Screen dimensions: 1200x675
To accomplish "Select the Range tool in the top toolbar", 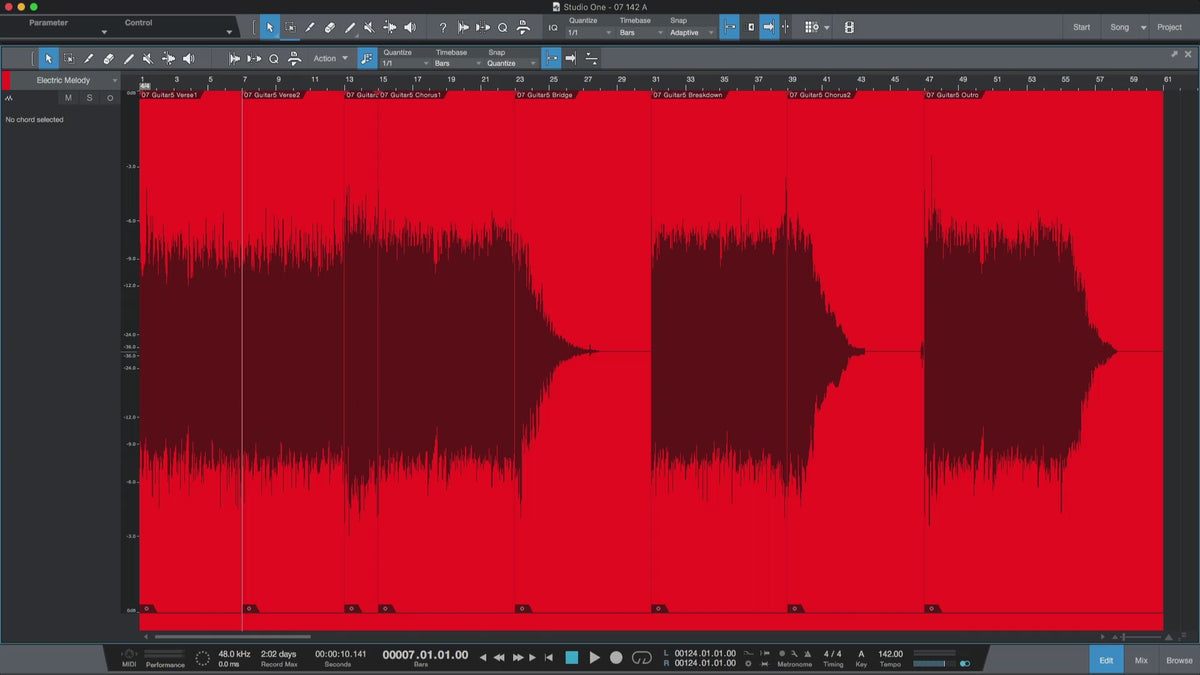I will pyautogui.click(x=290, y=28).
